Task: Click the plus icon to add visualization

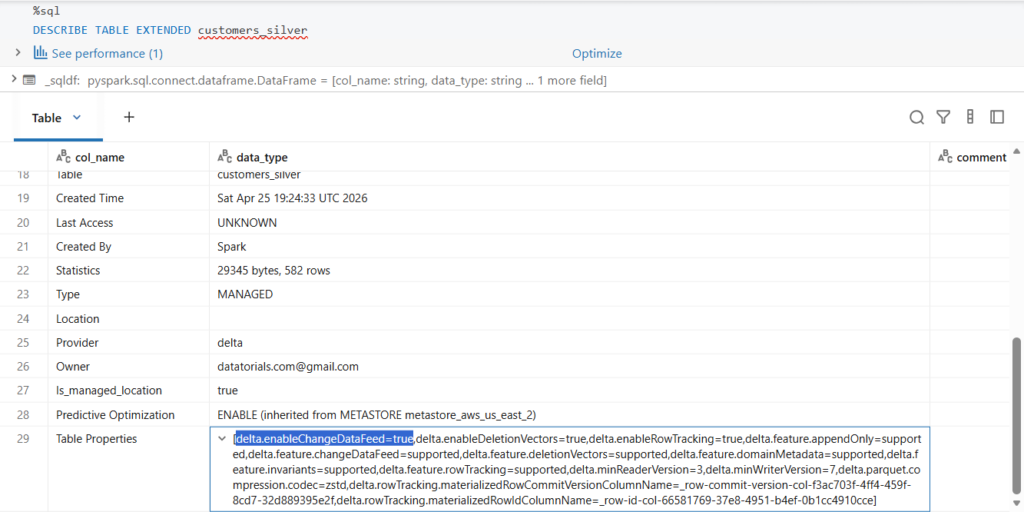Action: [128, 117]
